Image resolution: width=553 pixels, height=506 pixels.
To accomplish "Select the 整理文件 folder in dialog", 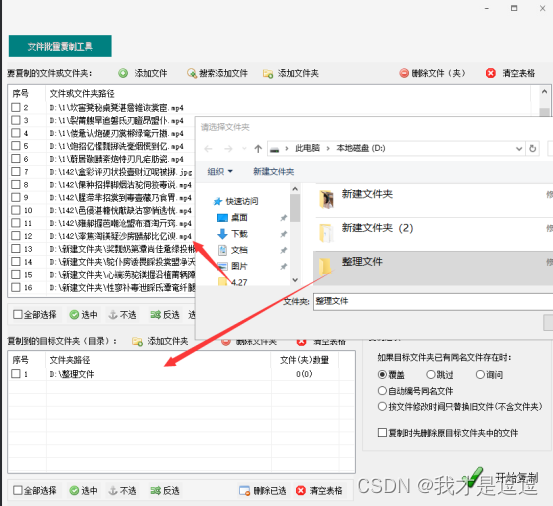I will pyautogui.click(x=433, y=268).
